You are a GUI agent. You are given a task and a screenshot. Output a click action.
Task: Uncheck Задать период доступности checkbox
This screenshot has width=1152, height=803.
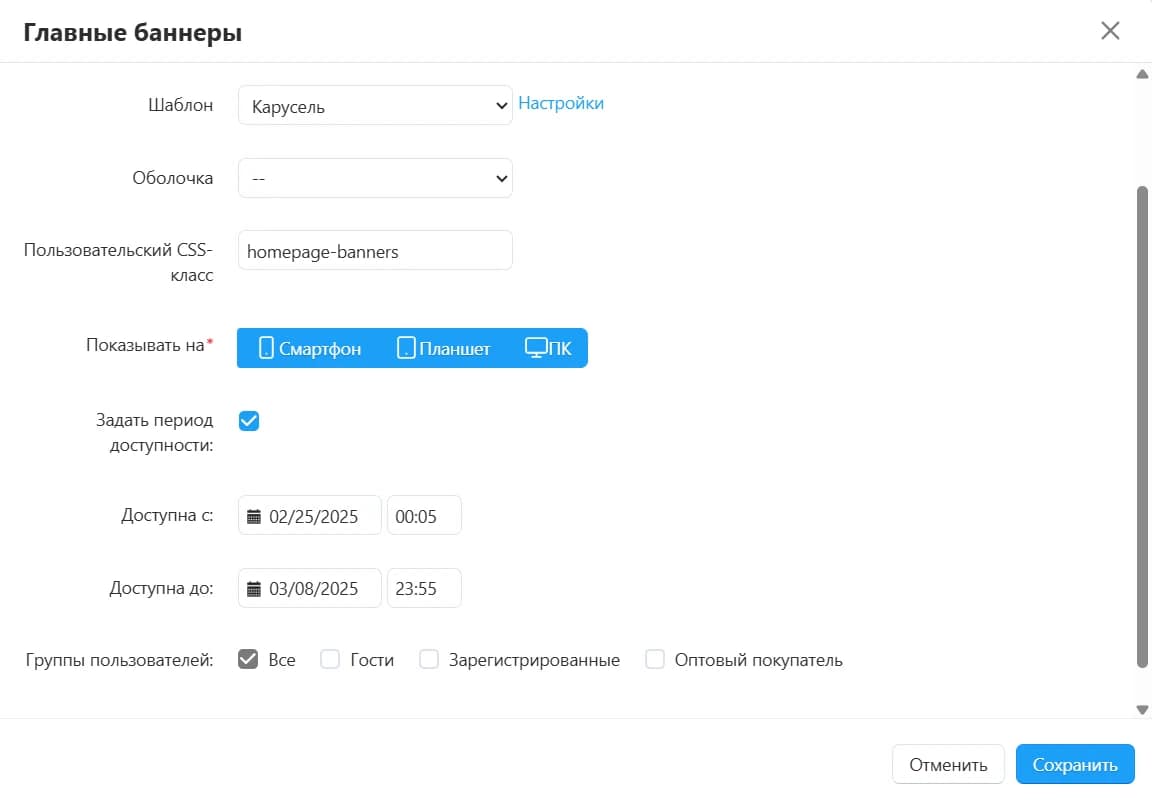pos(249,421)
